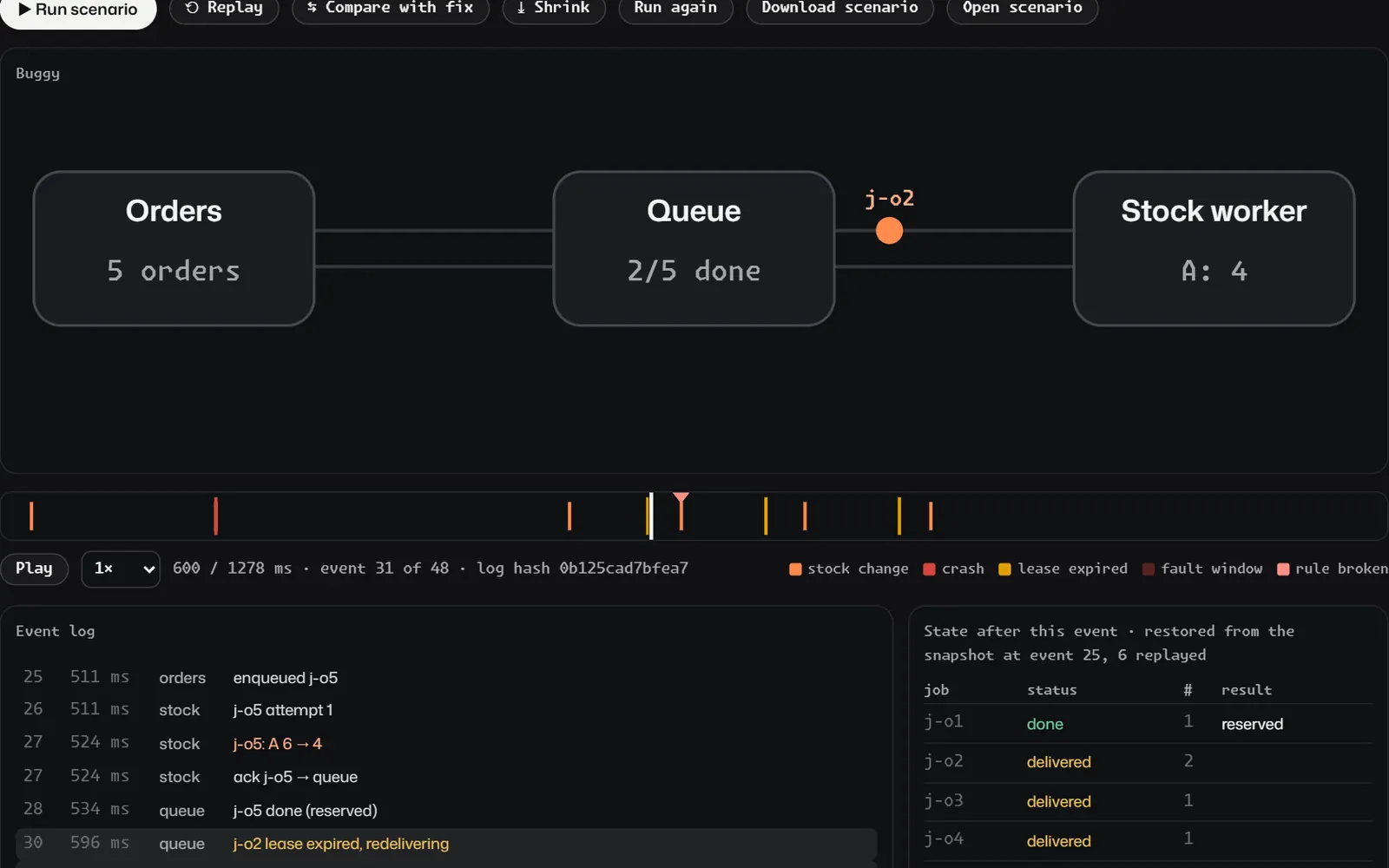Shrink the failing scenario

(x=554, y=9)
